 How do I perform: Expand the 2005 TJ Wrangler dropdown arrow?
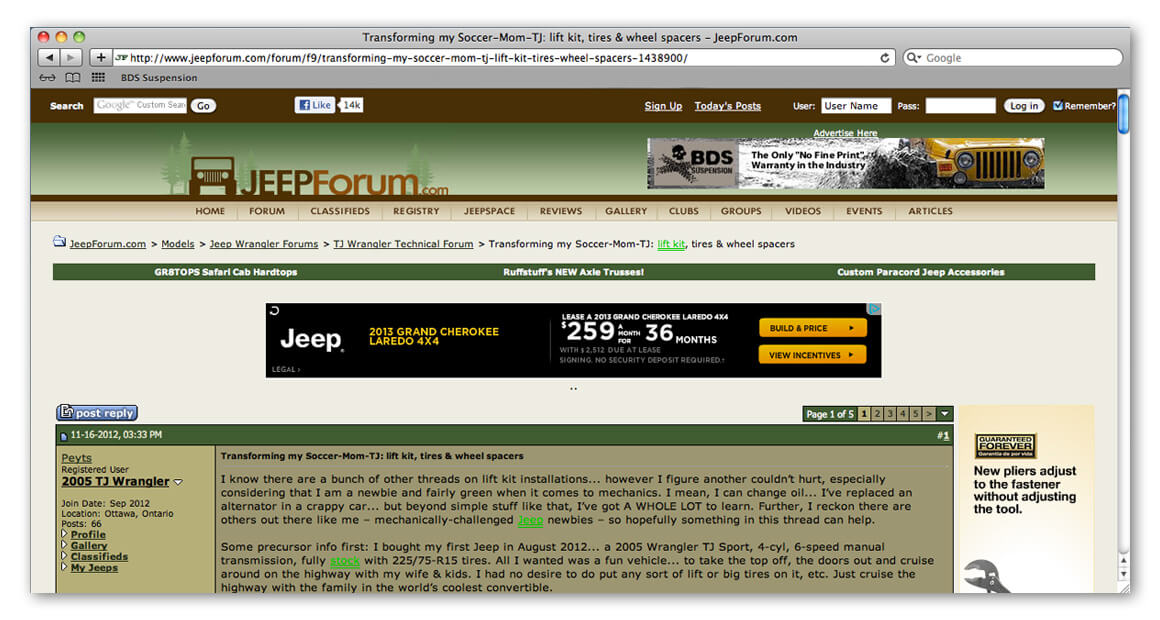[179, 483]
